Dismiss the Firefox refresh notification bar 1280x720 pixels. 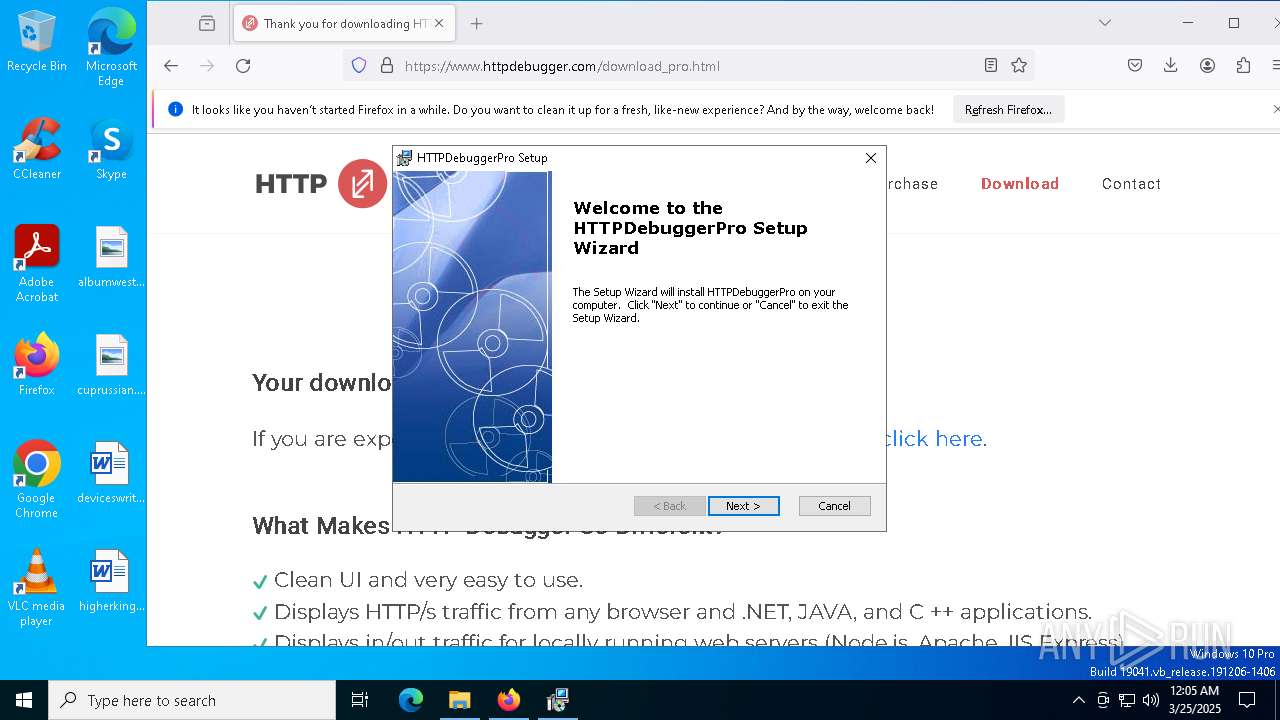pyautogui.click(x=1275, y=110)
